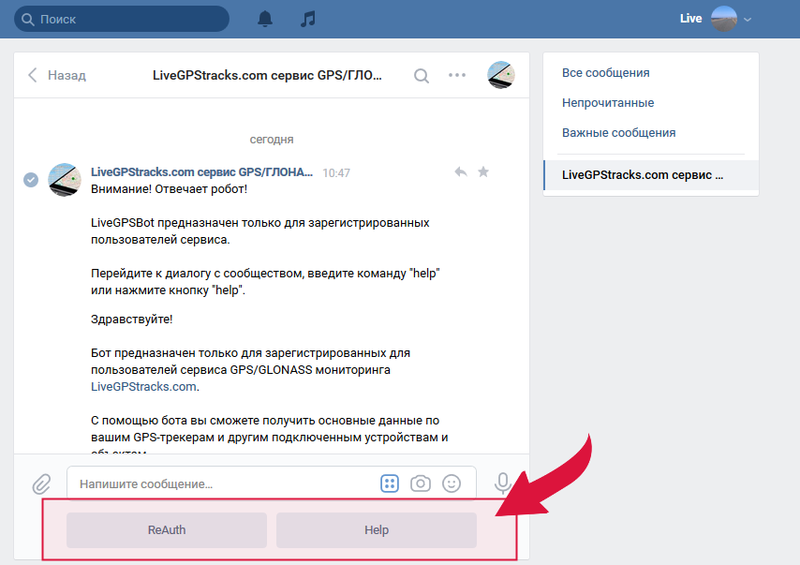This screenshot has height=565, width=800.
Task: Open the Непрочитанные filter
Action: (x=608, y=103)
